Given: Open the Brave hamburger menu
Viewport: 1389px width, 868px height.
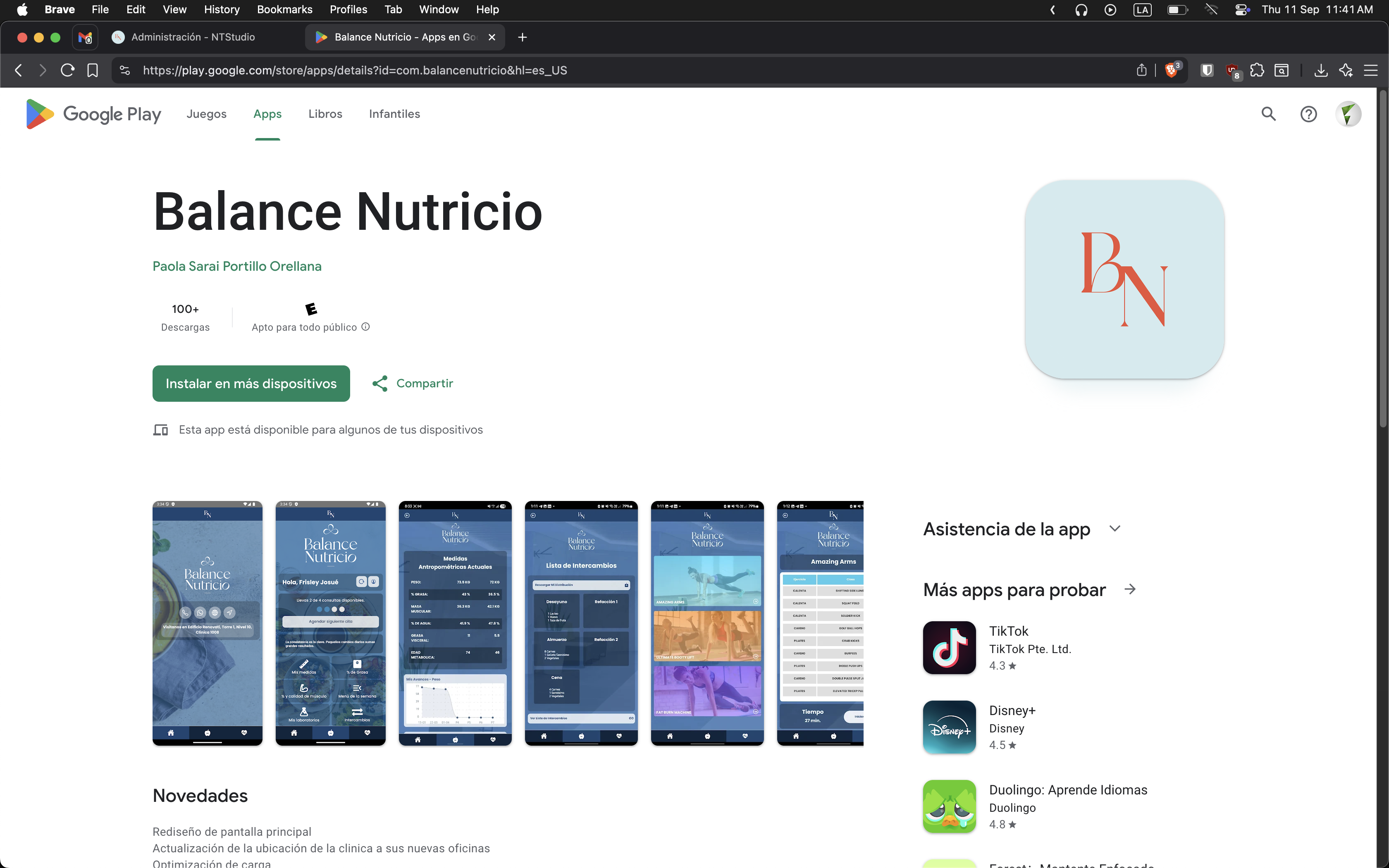Looking at the screenshot, I should pos(1371,70).
